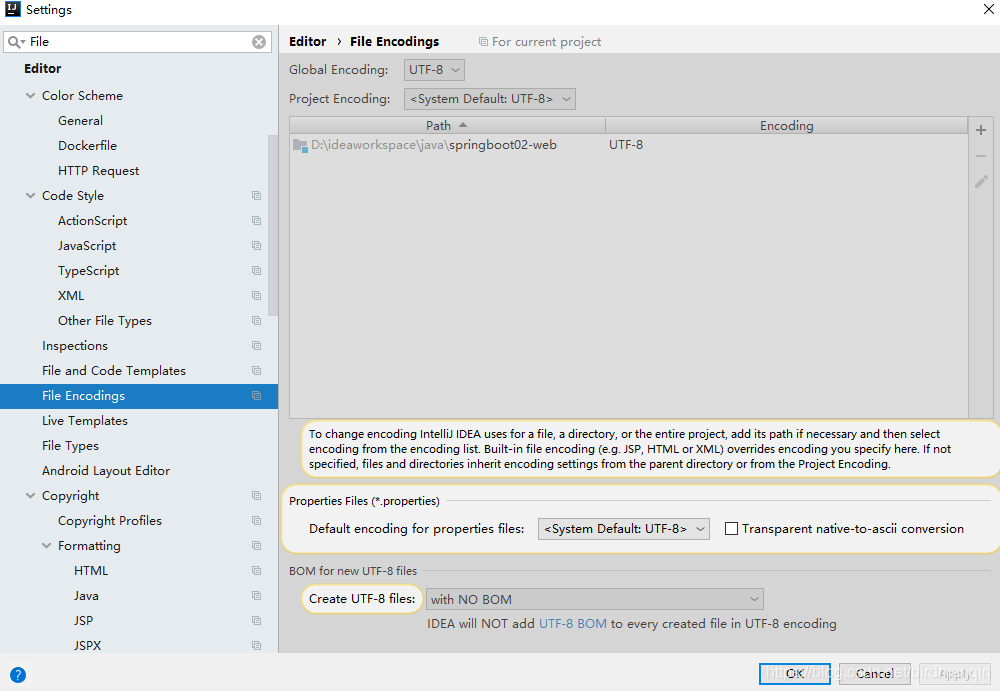Open help via the question mark icon
The image size is (1000, 691).
pyautogui.click(x=18, y=674)
